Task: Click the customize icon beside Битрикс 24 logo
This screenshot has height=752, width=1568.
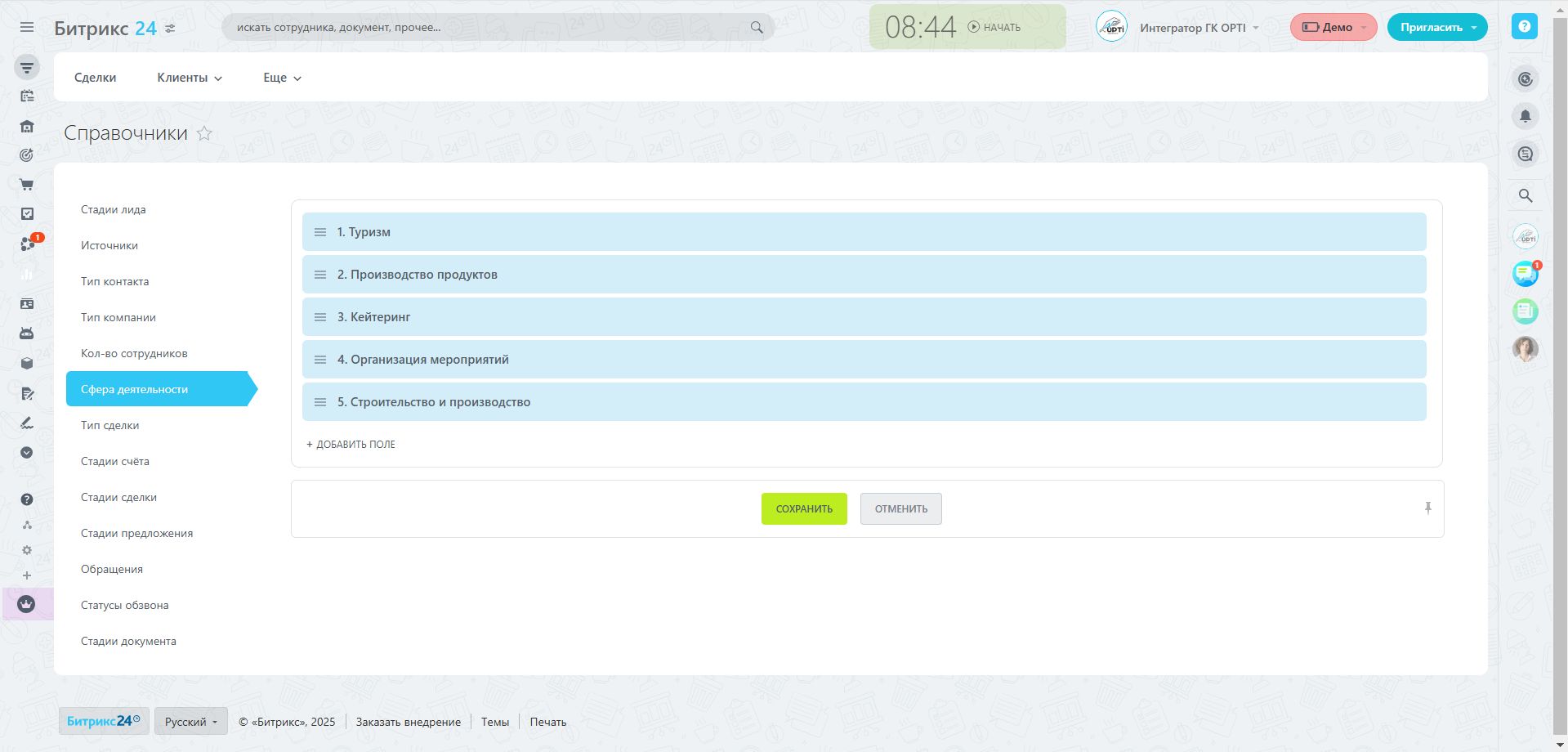Action: 170,28
